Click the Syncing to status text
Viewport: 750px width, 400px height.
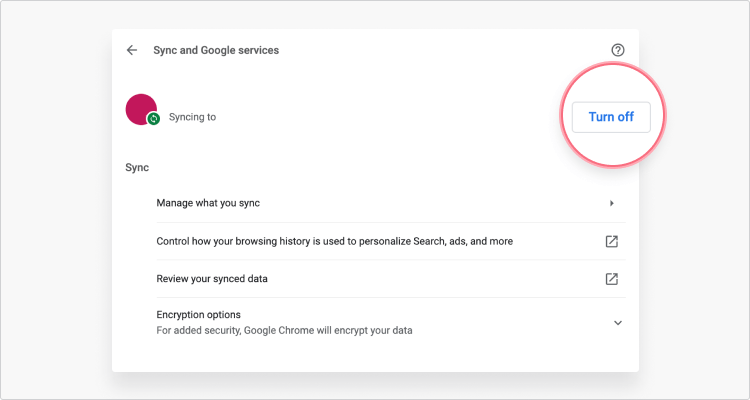[192, 117]
